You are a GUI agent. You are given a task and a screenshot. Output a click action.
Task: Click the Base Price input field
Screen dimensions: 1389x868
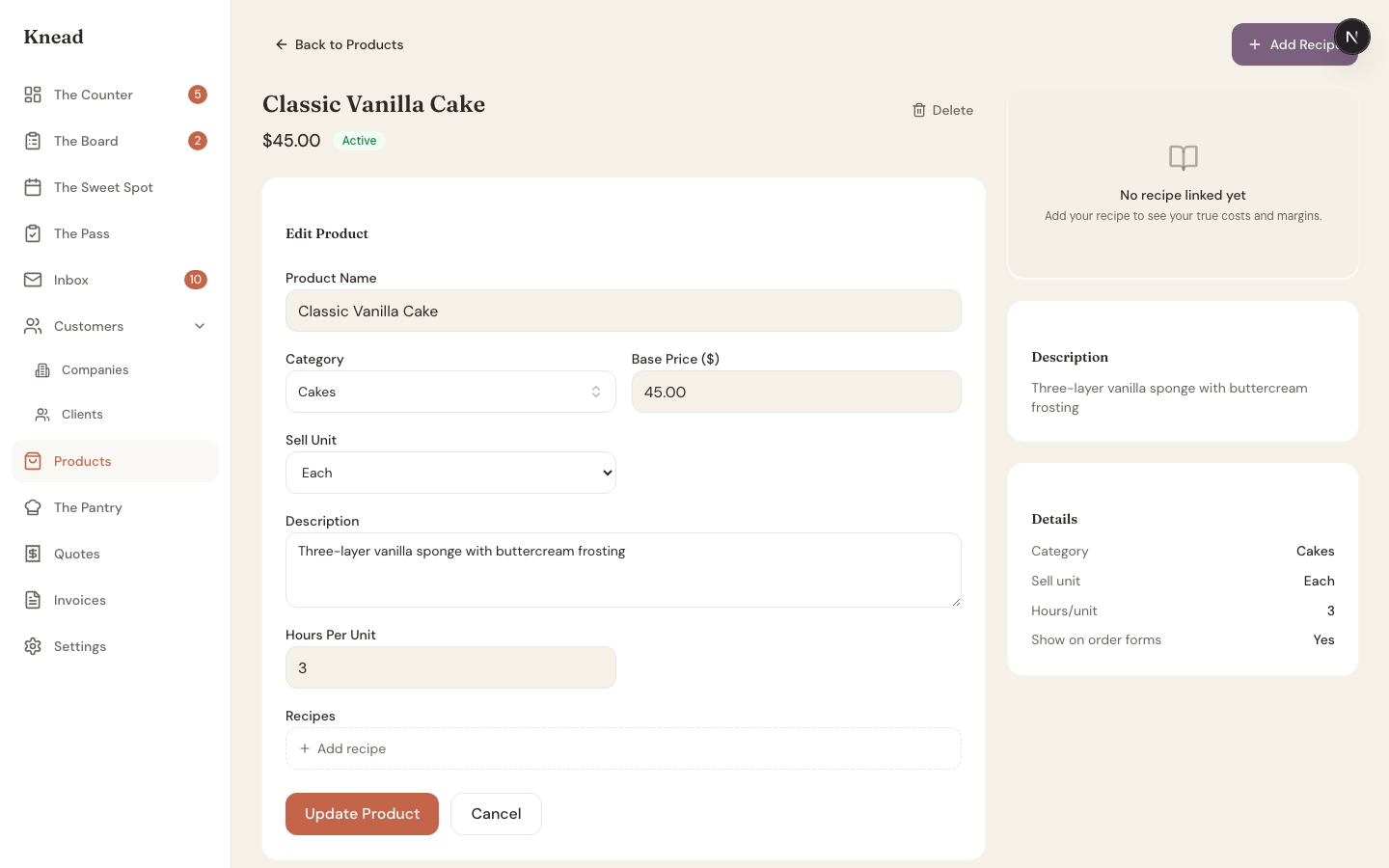(796, 392)
